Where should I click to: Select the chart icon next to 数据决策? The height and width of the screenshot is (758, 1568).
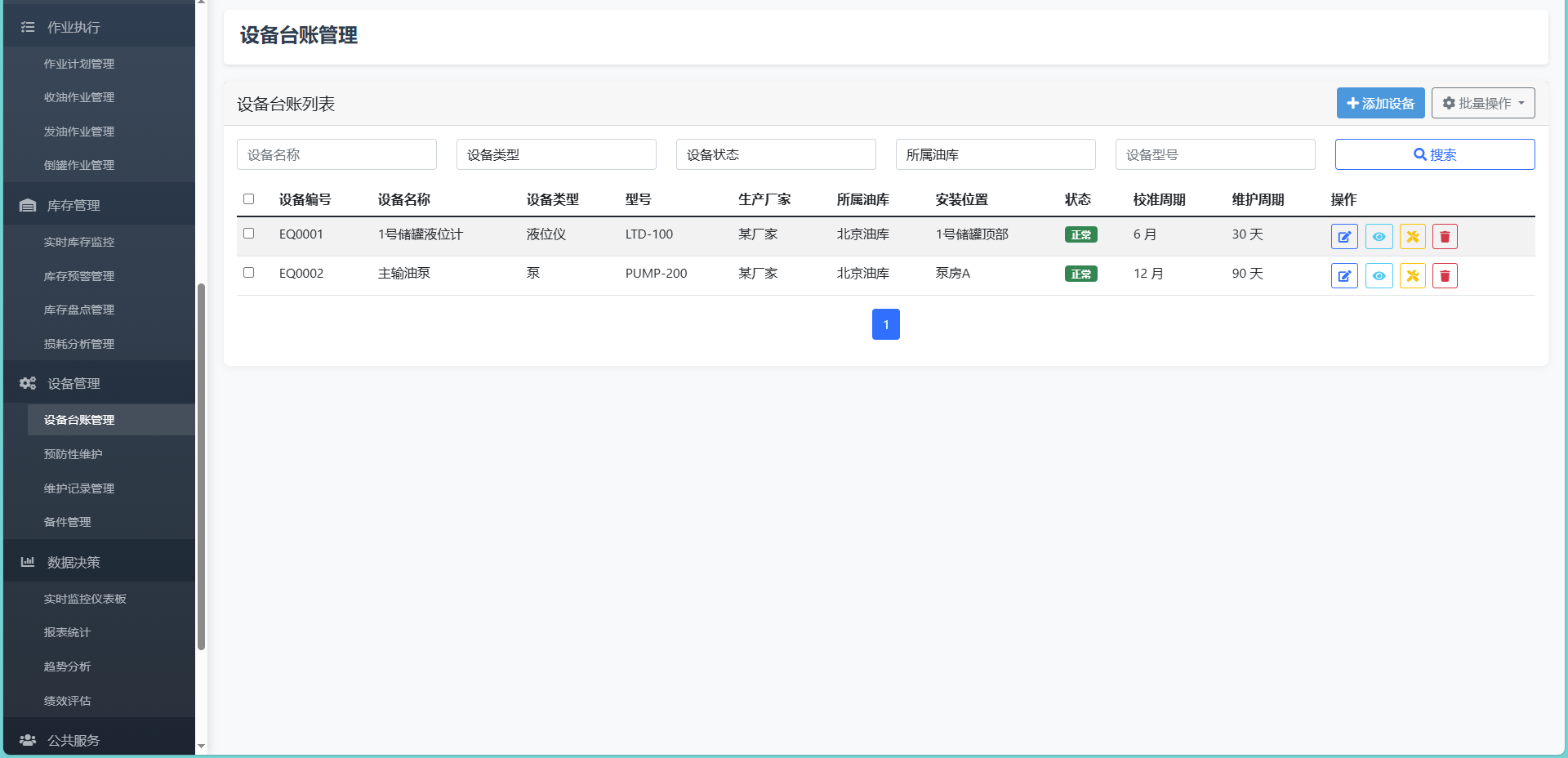pyautogui.click(x=27, y=561)
